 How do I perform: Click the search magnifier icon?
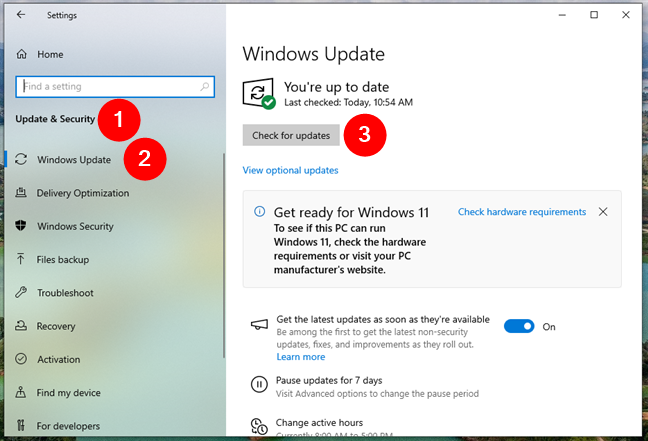click(x=205, y=86)
